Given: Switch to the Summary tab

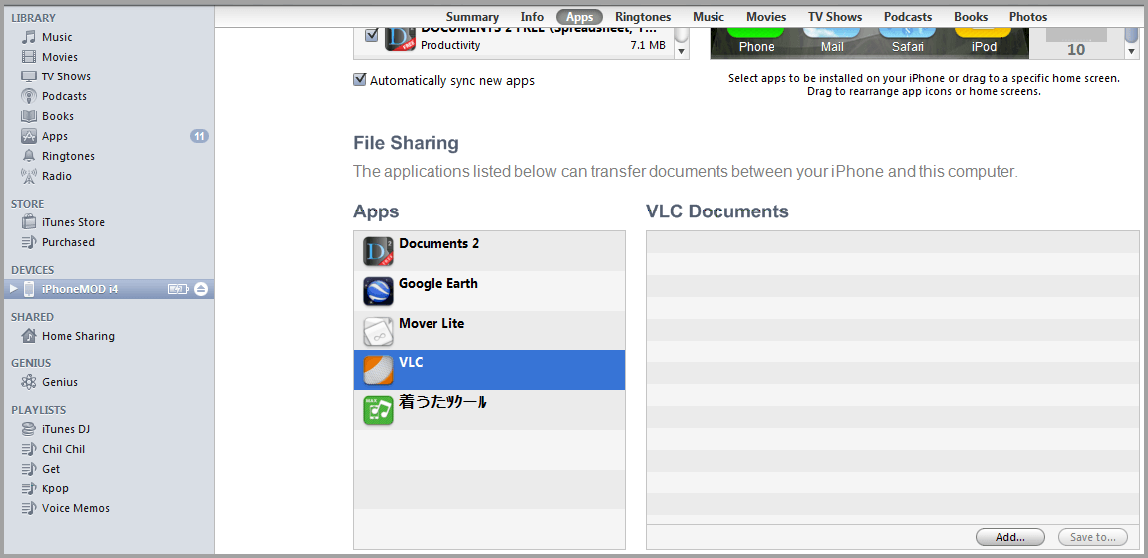Looking at the screenshot, I should 472,17.
